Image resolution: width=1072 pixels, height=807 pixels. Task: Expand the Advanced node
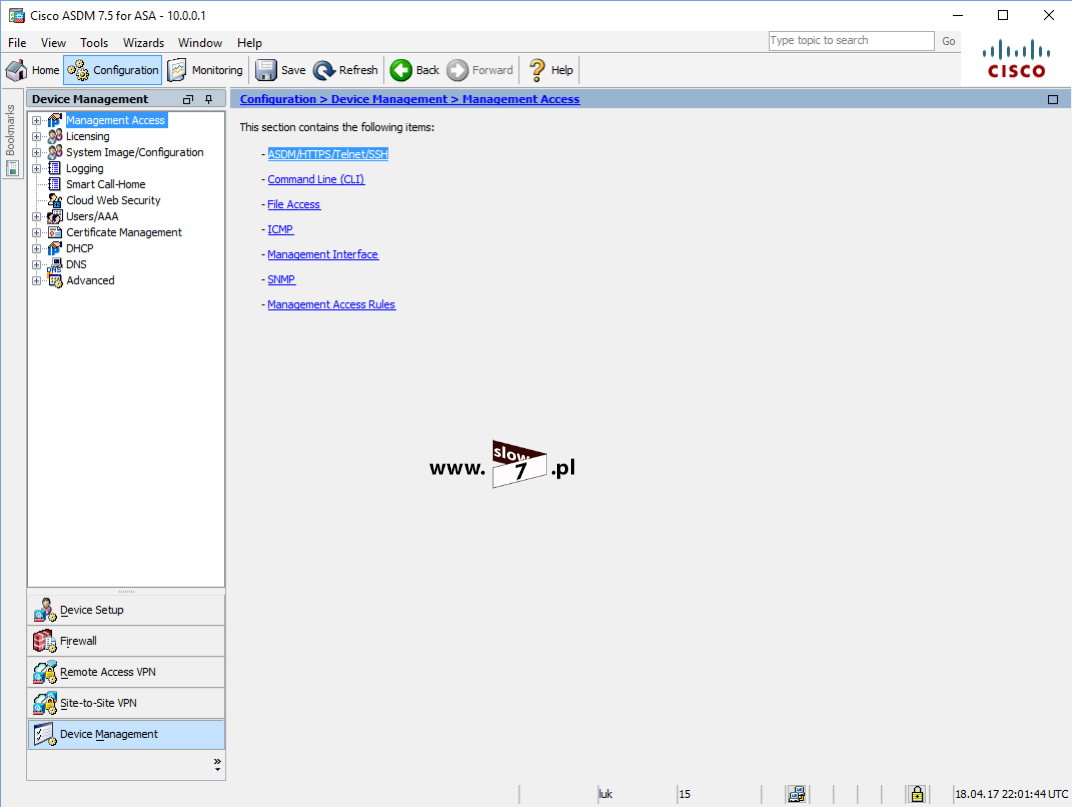click(36, 280)
